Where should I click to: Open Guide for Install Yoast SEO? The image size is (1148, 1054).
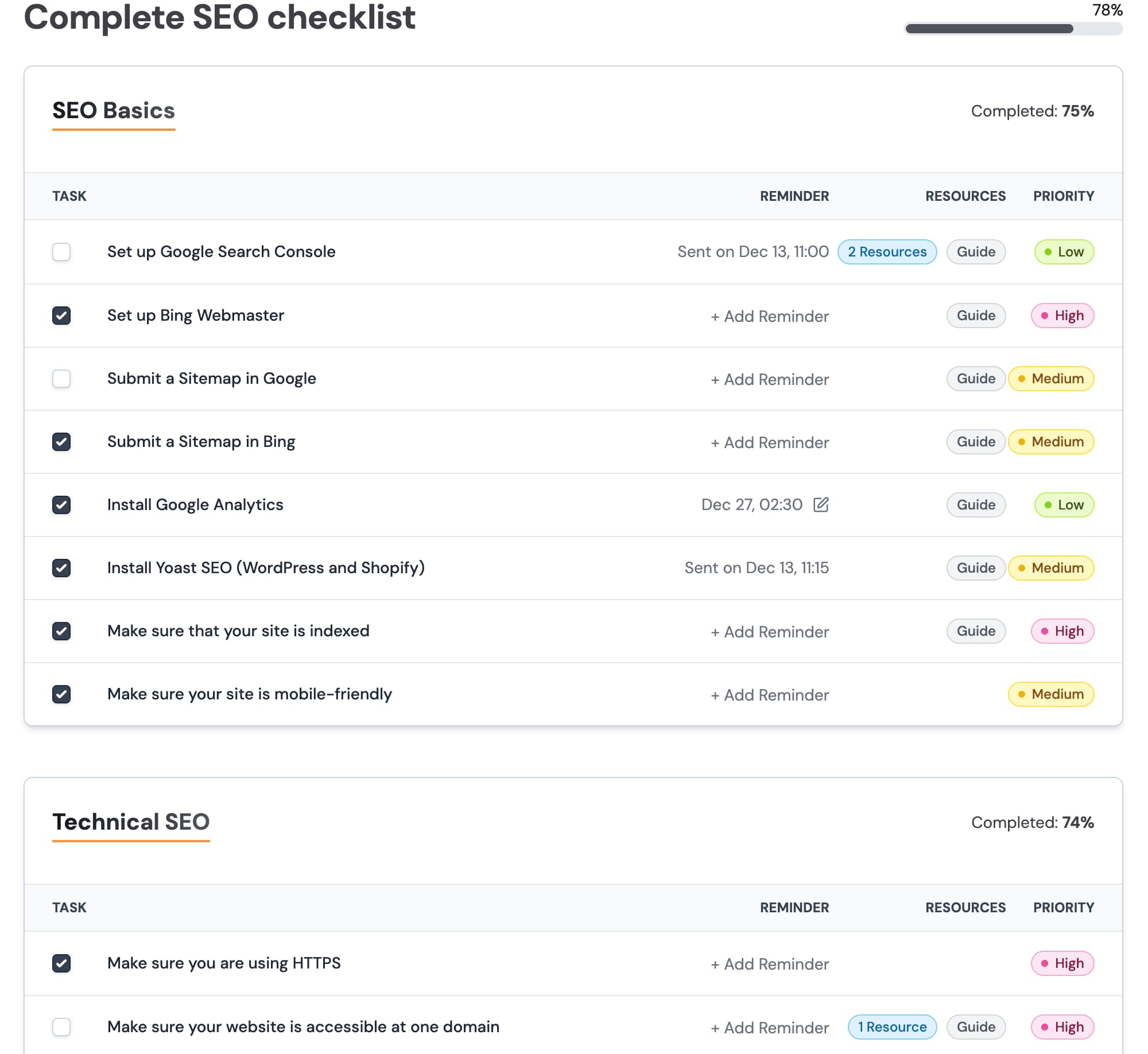(976, 568)
